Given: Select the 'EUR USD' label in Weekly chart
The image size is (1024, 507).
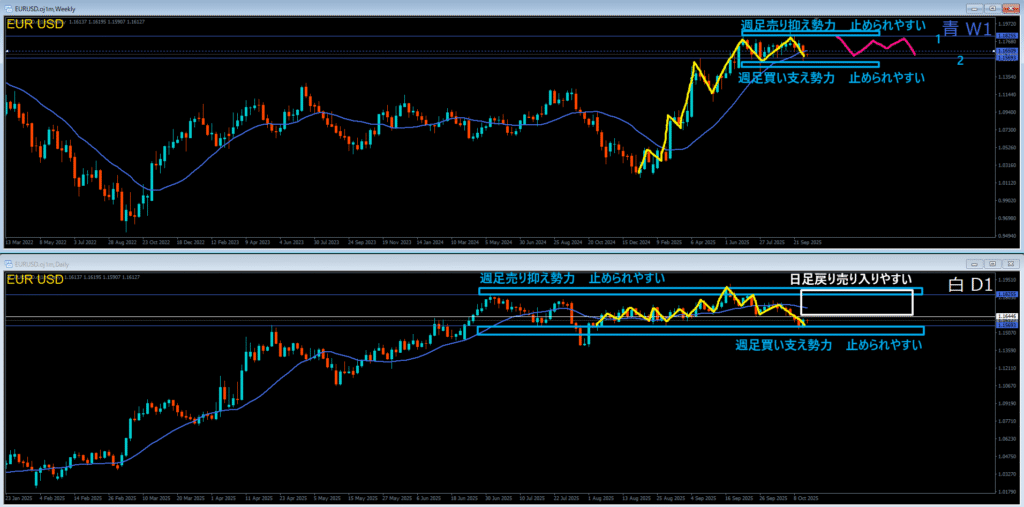Looking at the screenshot, I should point(35,24).
